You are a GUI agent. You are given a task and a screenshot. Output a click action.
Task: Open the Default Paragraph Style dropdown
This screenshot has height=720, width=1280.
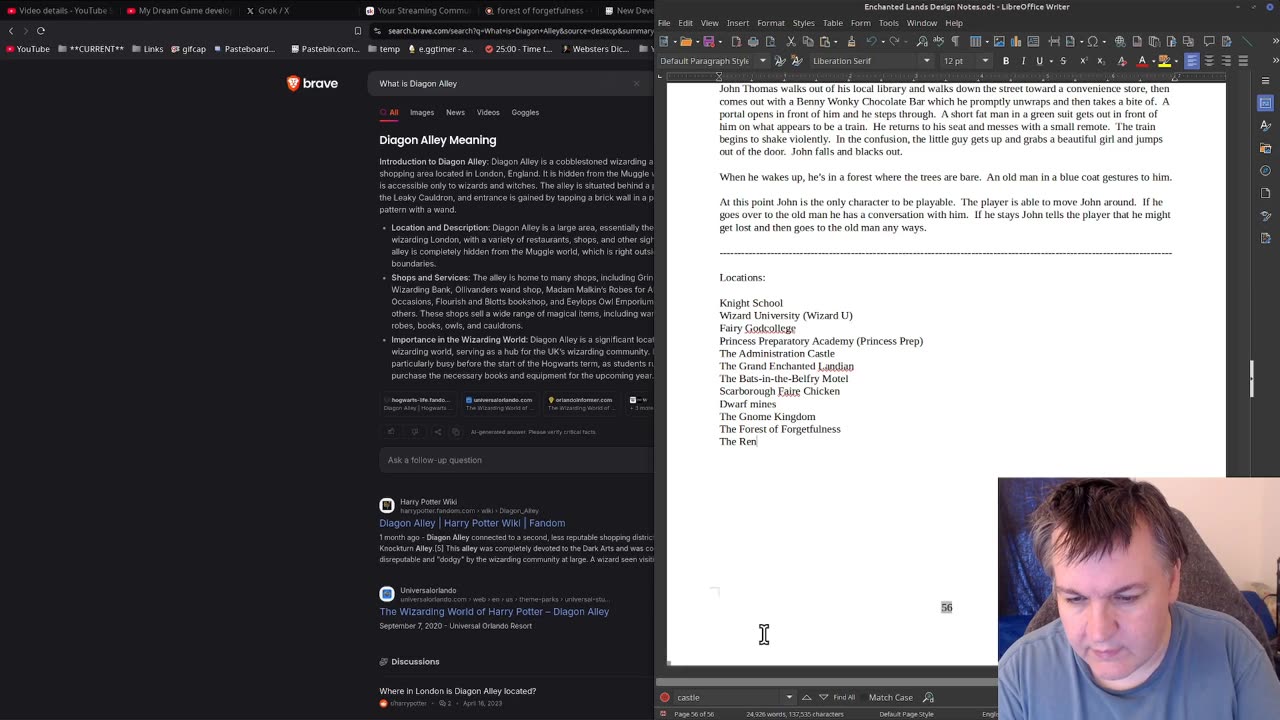click(x=763, y=61)
